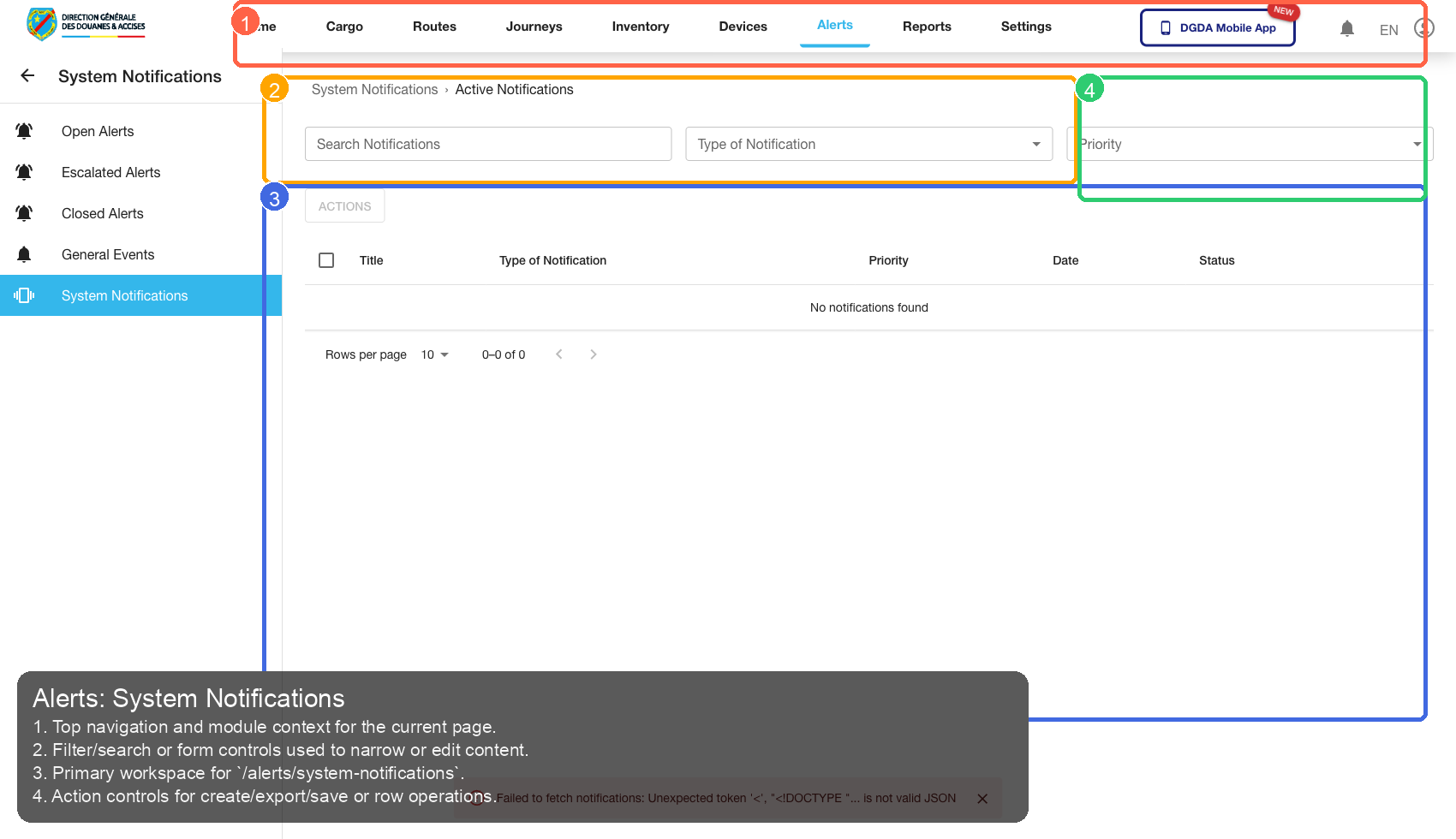Open the DGDA Mobile App button
Viewport: 1456px width, 839px height.
pyautogui.click(x=1217, y=27)
